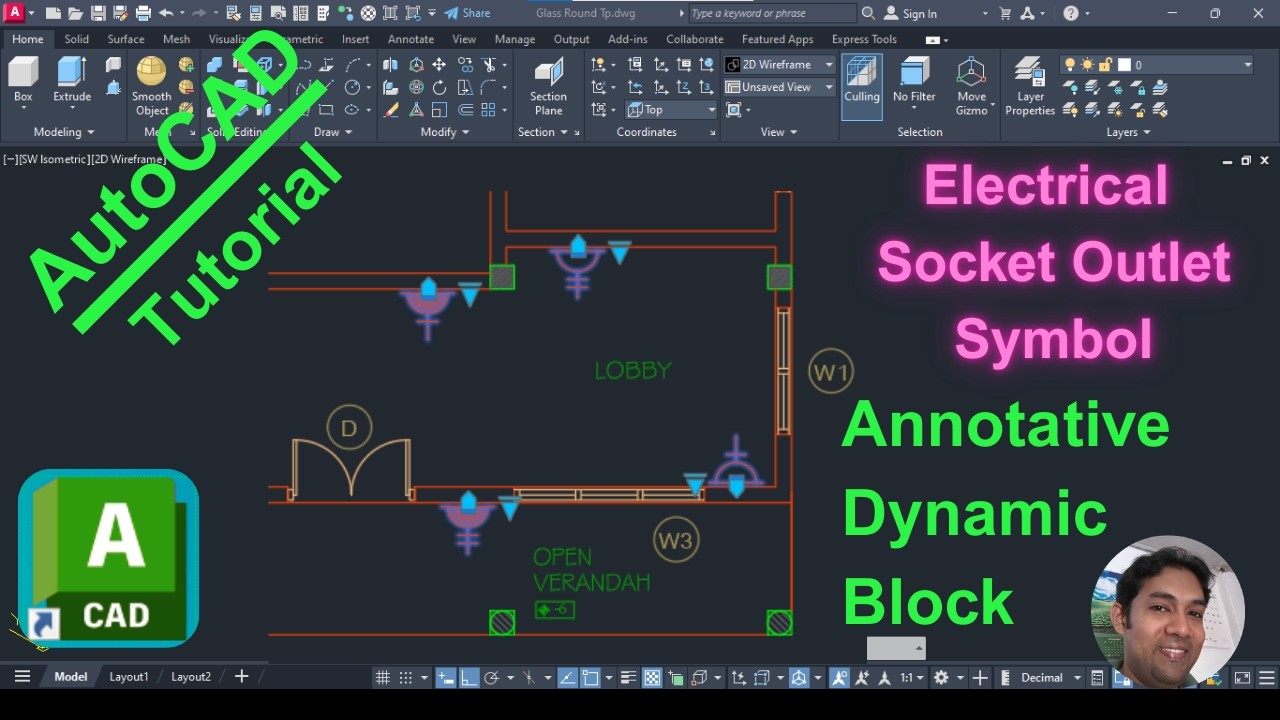Toggle Ortho mode in status bar
The height and width of the screenshot is (720, 1280).
(468, 677)
